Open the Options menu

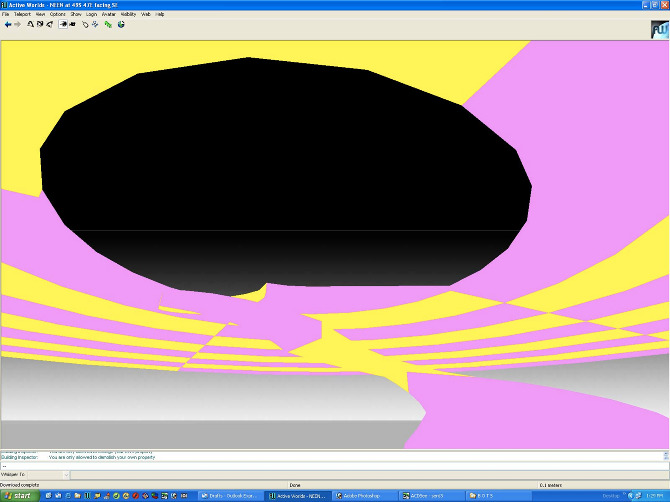[58, 14]
